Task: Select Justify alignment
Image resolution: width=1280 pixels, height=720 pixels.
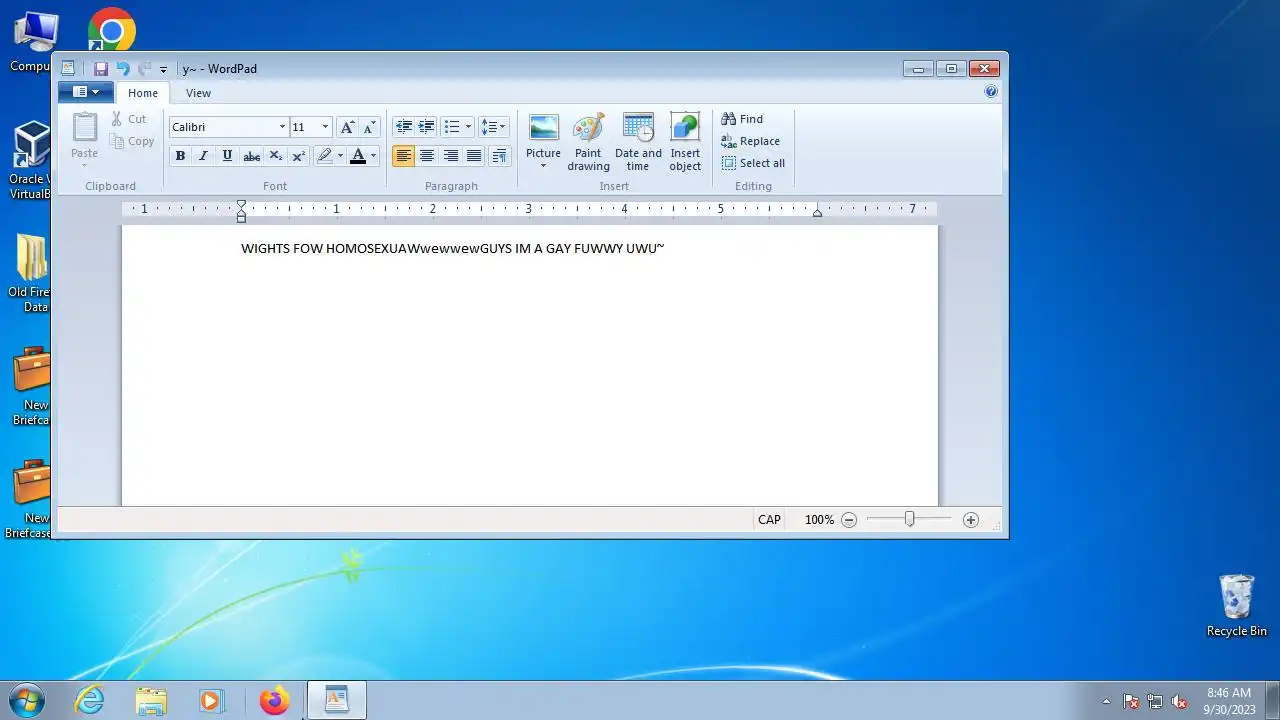Action: pos(474,156)
